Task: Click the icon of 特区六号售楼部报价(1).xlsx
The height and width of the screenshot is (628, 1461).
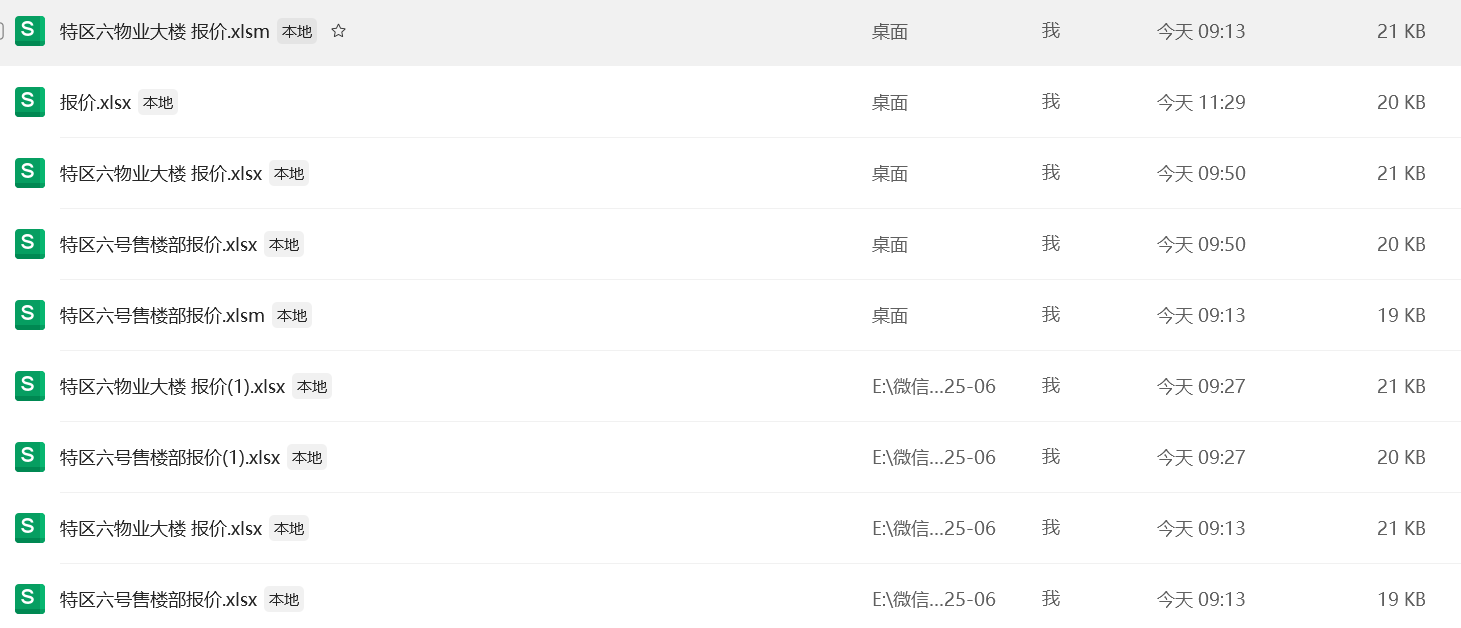Action: point(29,457)
